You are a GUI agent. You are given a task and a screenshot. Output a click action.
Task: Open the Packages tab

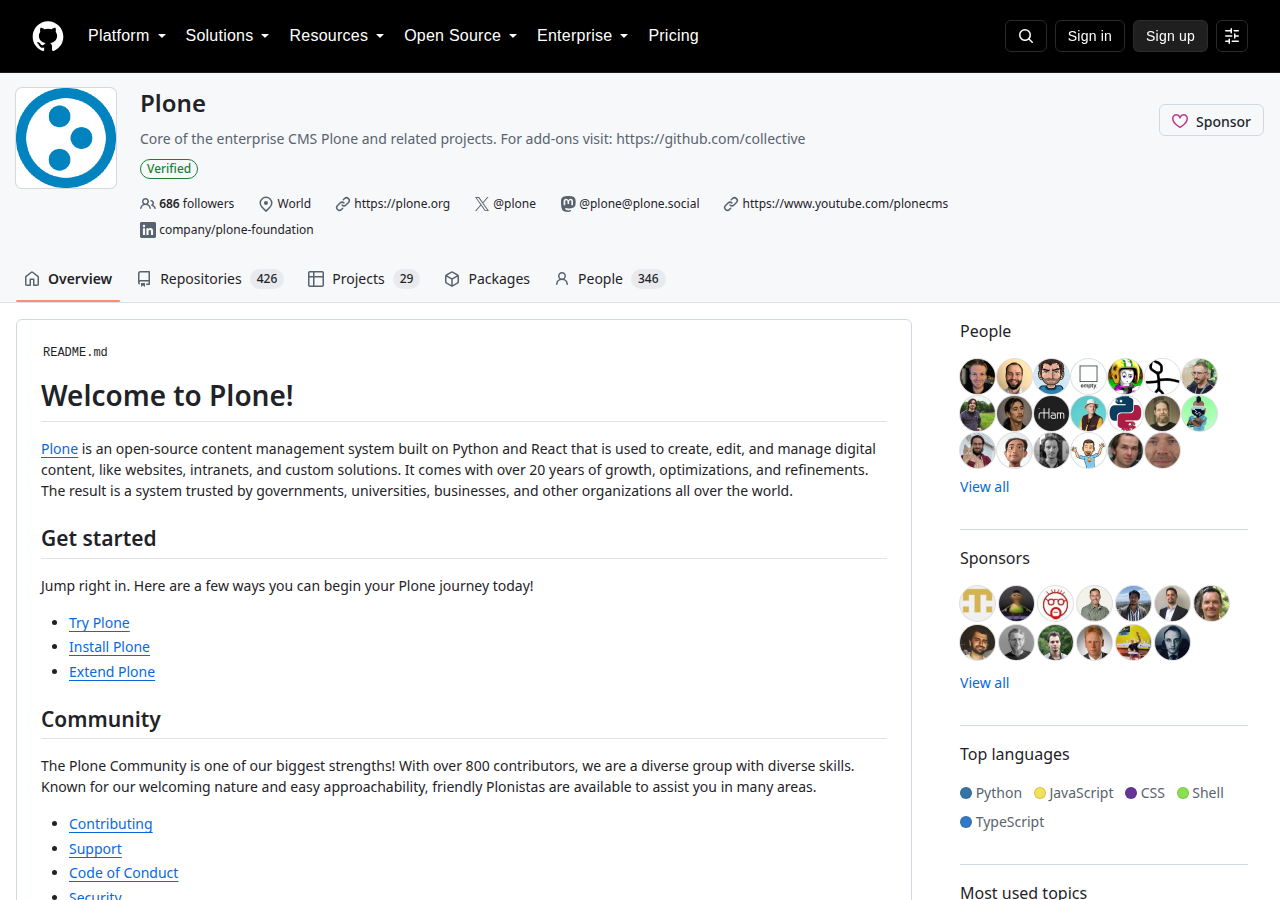pos(487,279)
